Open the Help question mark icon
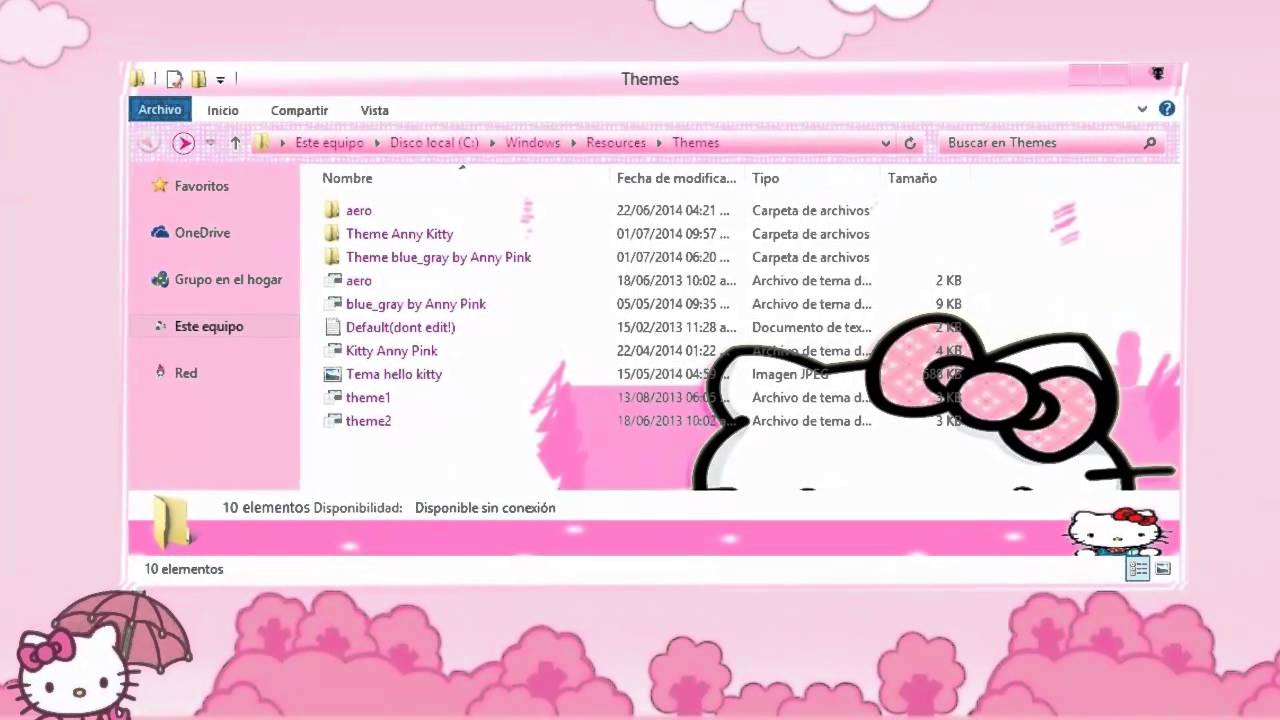Image resolution: width=1280 pixels, height=720 pixels. [1167, 109]
